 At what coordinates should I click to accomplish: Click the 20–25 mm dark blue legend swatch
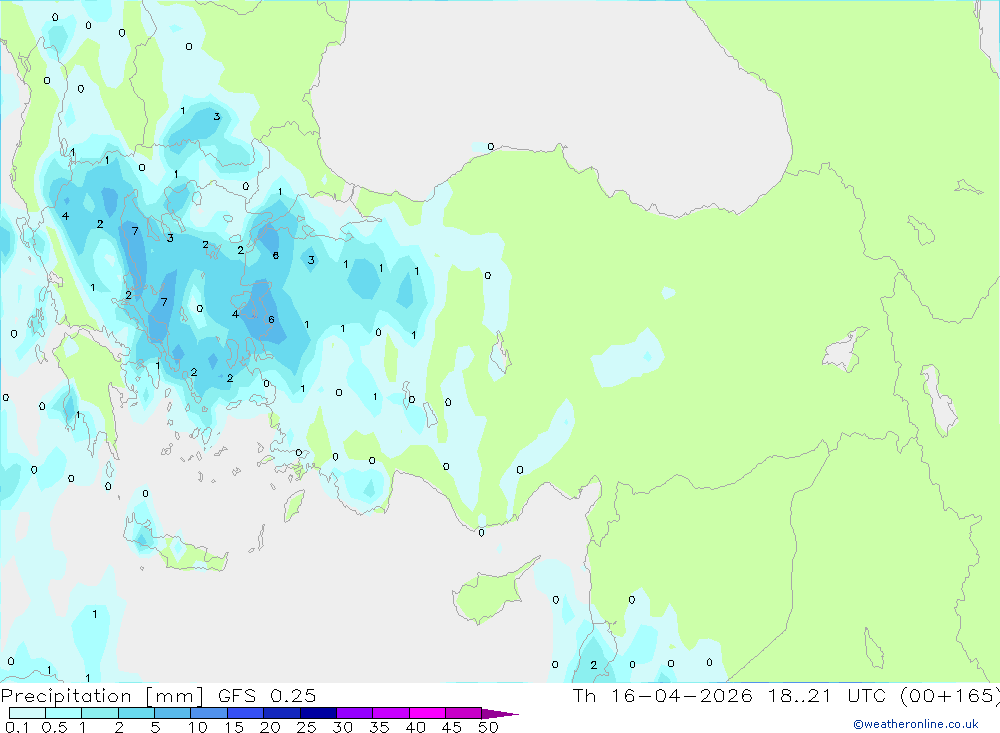pyautogui.click(x=281, y=713)
